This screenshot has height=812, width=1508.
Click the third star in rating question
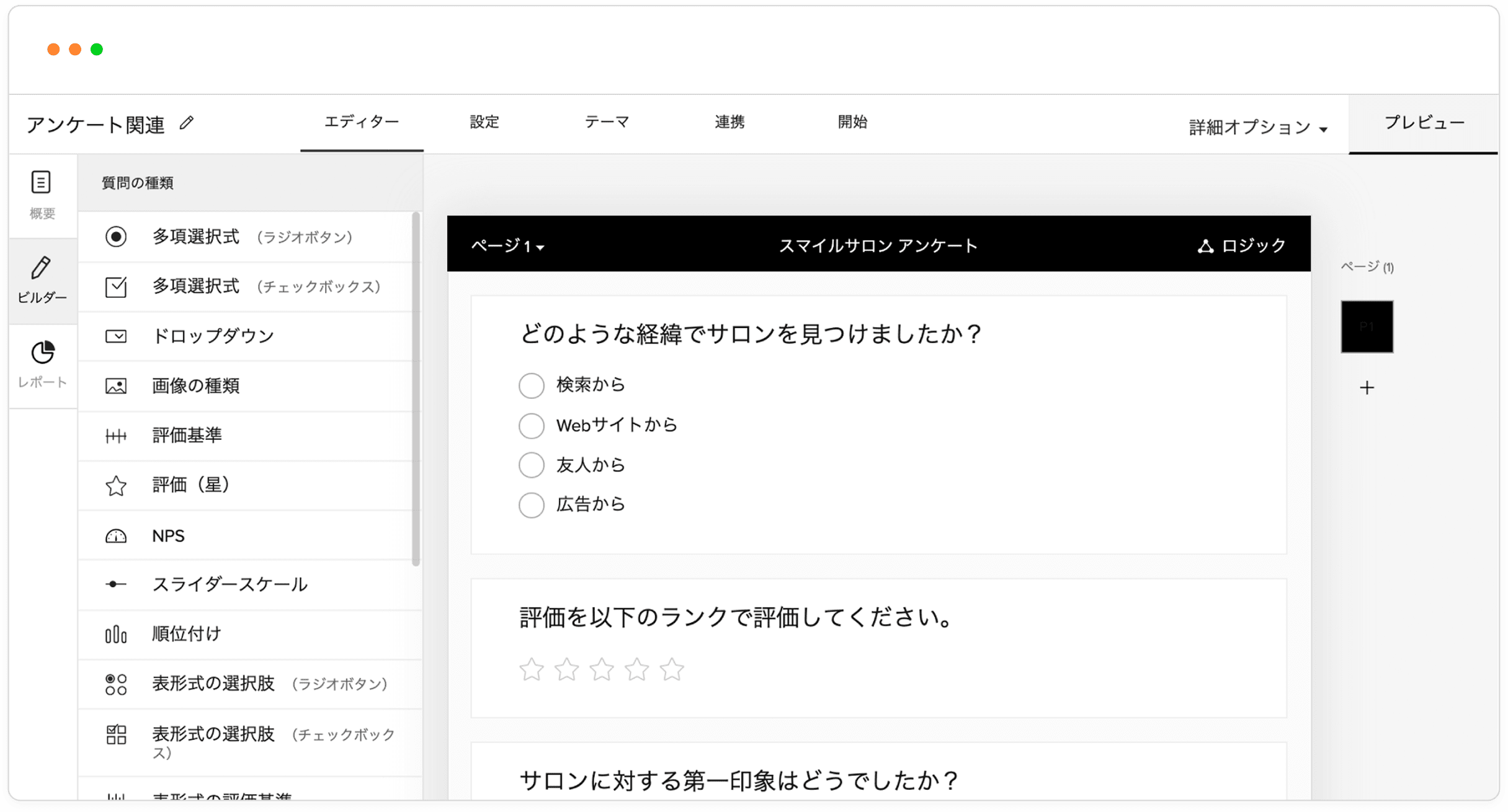coord(601,670)
